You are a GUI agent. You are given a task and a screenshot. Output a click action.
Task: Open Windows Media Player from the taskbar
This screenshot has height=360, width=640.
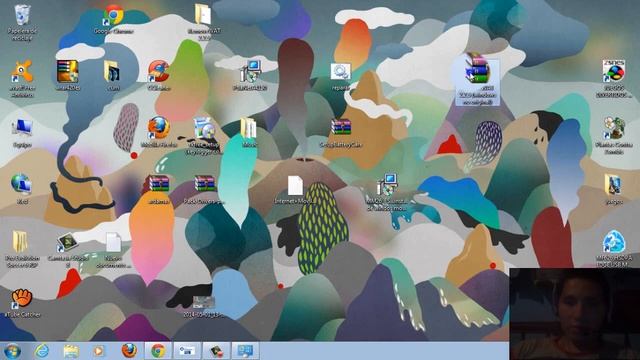99,351
